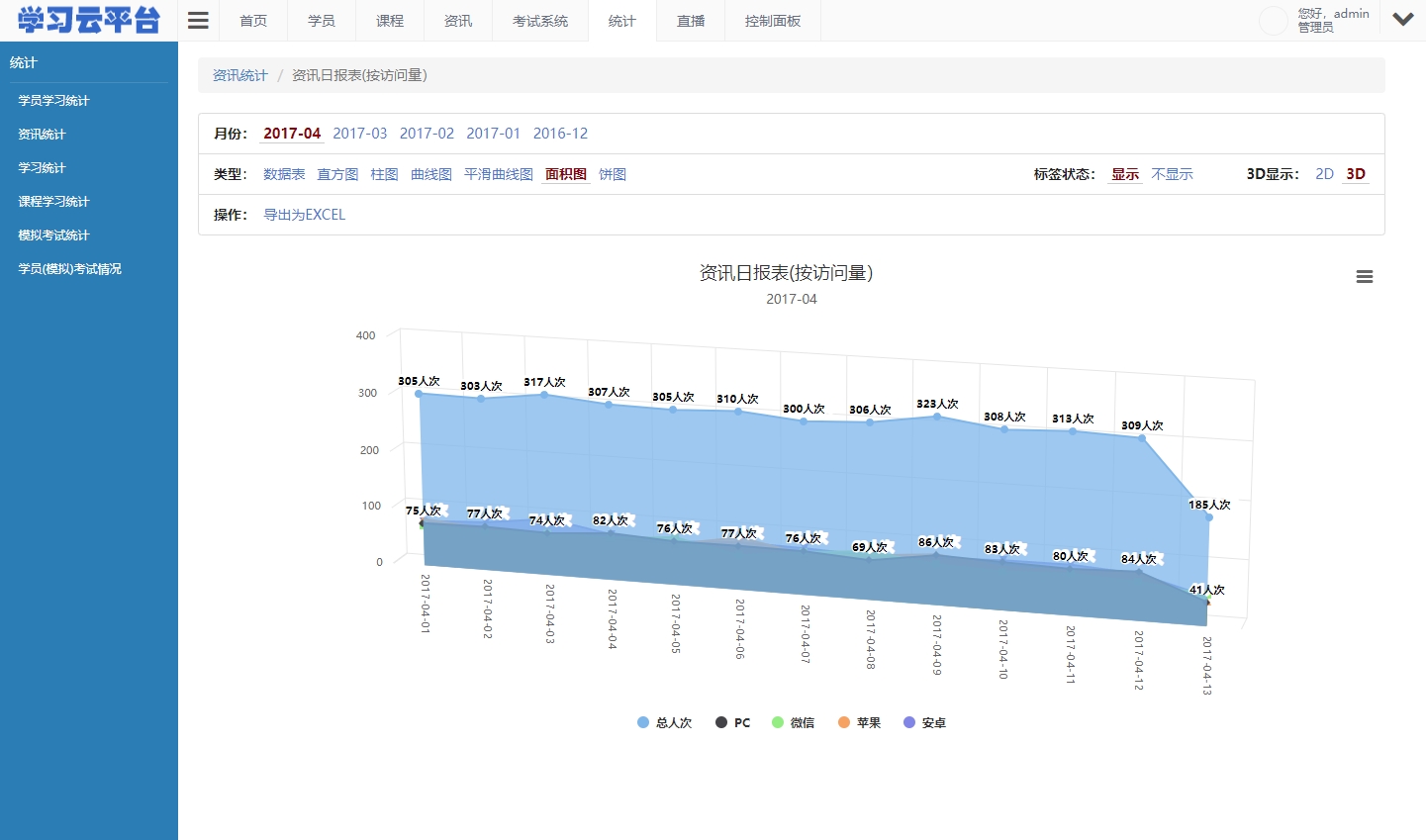This screenshot has width=1426, height=840.
Task: Open the sidebar hamburger menu icon
Action: (197, 20)
